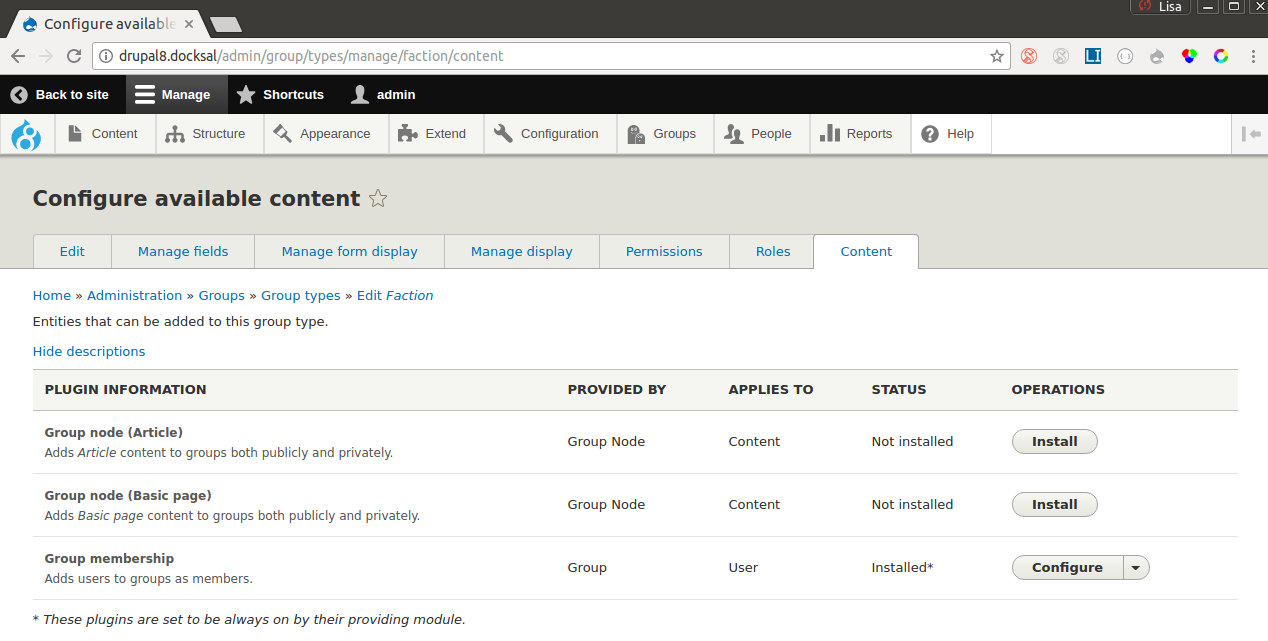1268x641 pixels.
Task: Open the Chrome three-dot menu
Action: pos(1251,57)
